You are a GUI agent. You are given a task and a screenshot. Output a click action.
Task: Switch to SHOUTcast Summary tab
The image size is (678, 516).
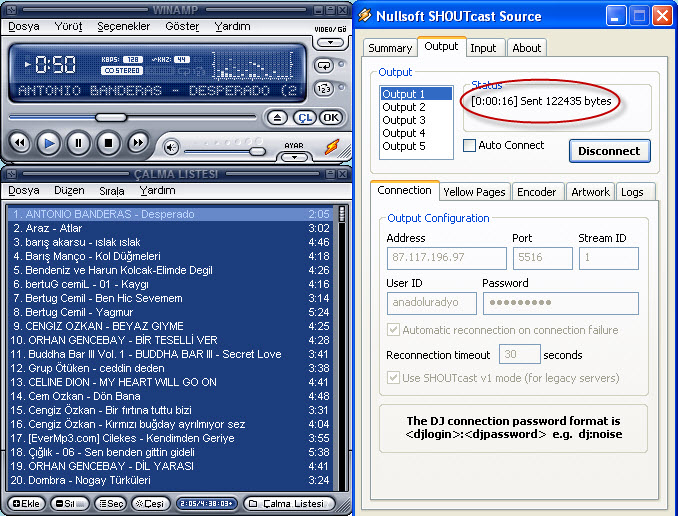pyautogui.click(x=390, y=48)
